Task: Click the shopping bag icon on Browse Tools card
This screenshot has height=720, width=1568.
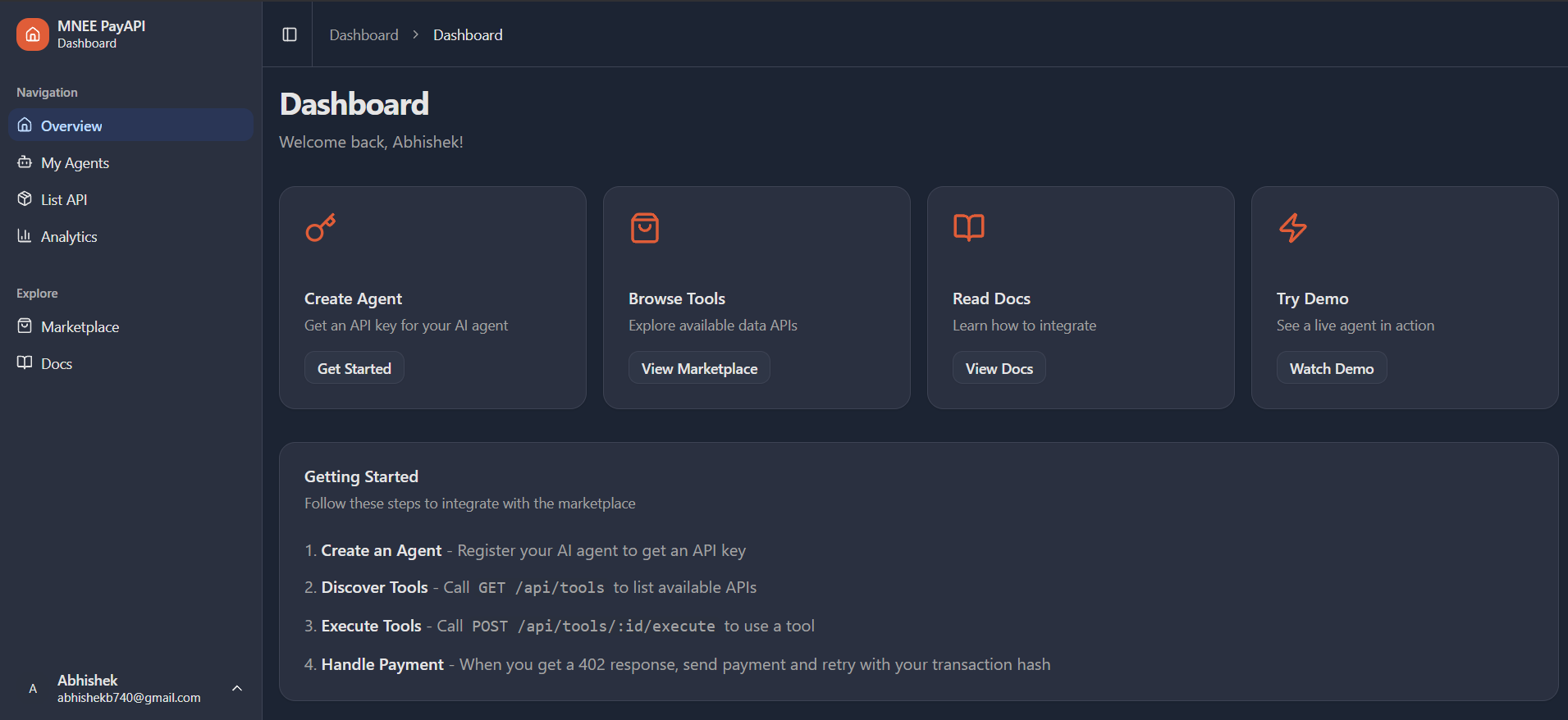Action: click(x=645, y=227)
